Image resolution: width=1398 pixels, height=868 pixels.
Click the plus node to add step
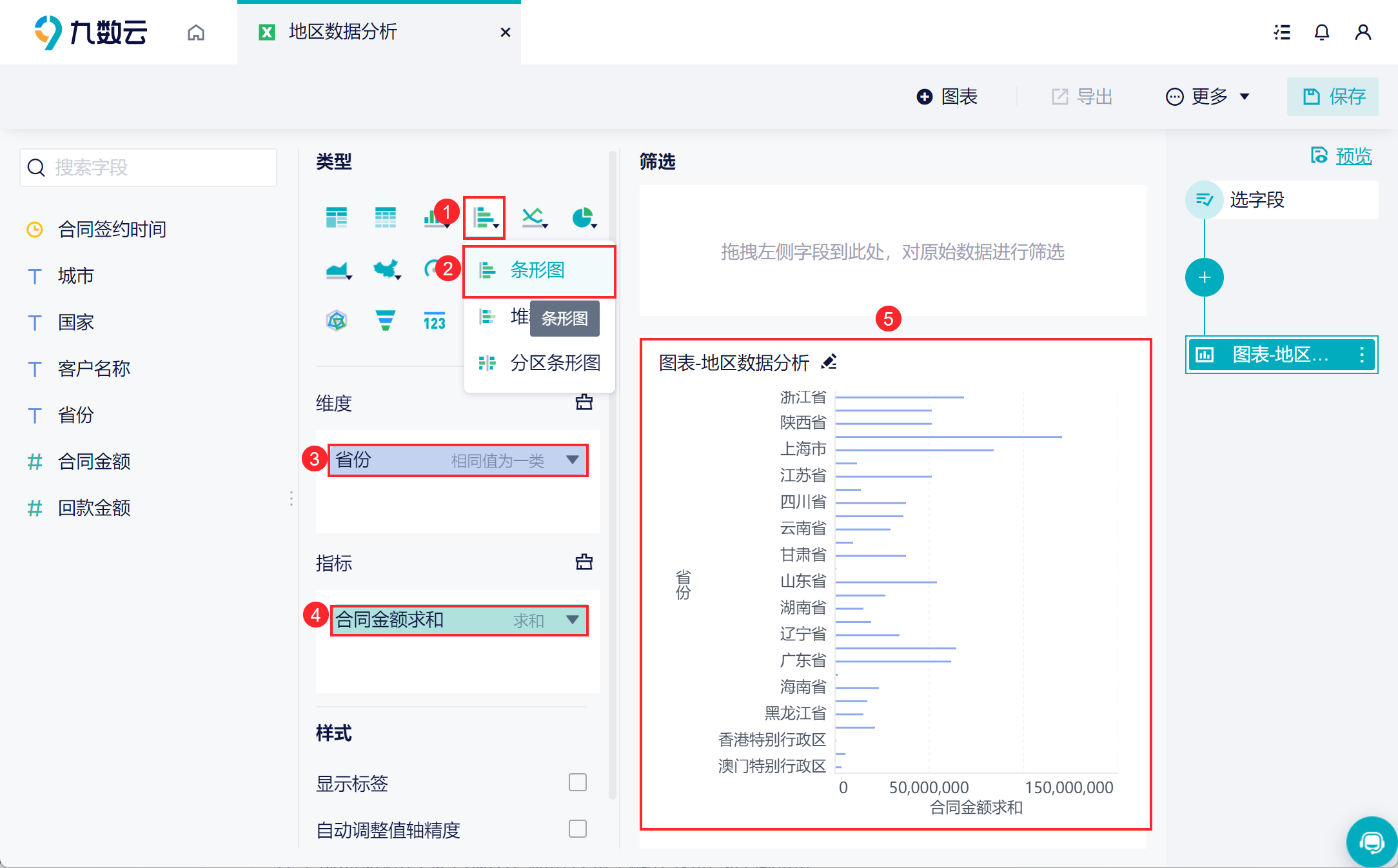tap(1204, 277)
